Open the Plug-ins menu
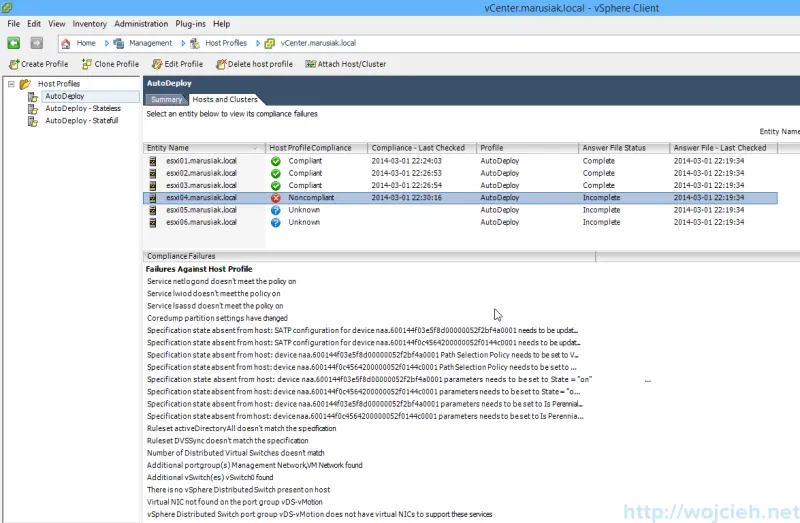This screenshot has height=523, width=800. click(190, 24)
